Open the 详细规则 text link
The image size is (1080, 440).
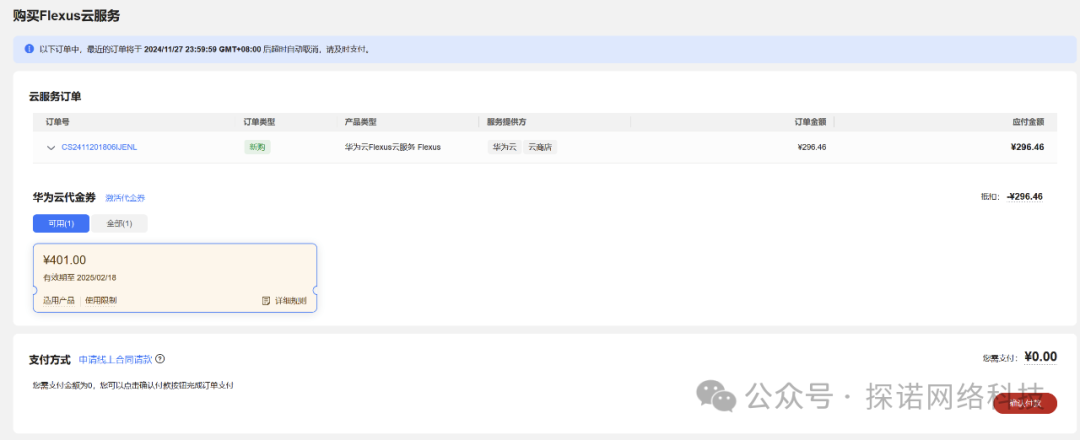click(x=291, y=301)
